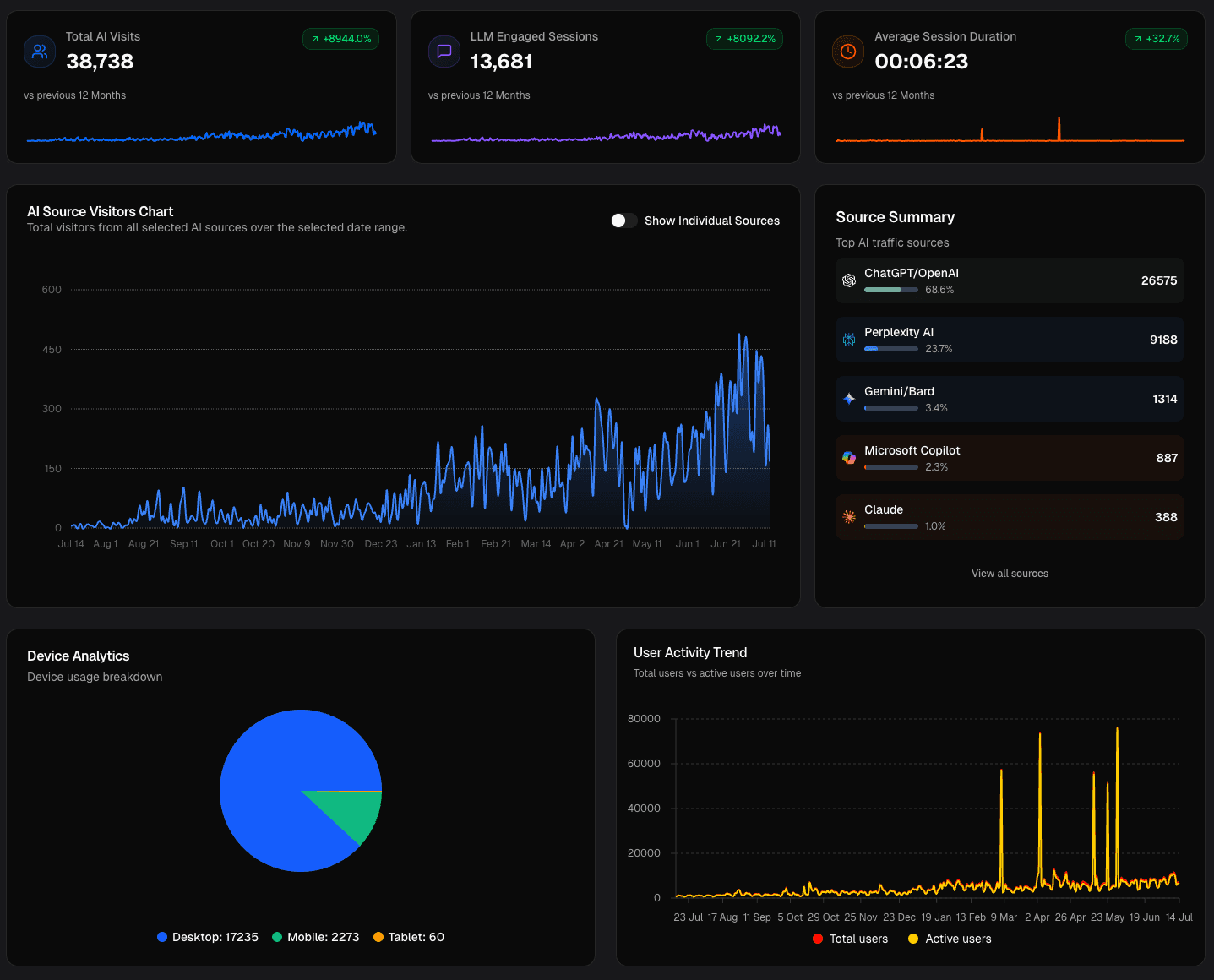Viewport: 1214px width, 980px height.
Task: Click the +8944.0% growth badge
Action: coord(340,39)
